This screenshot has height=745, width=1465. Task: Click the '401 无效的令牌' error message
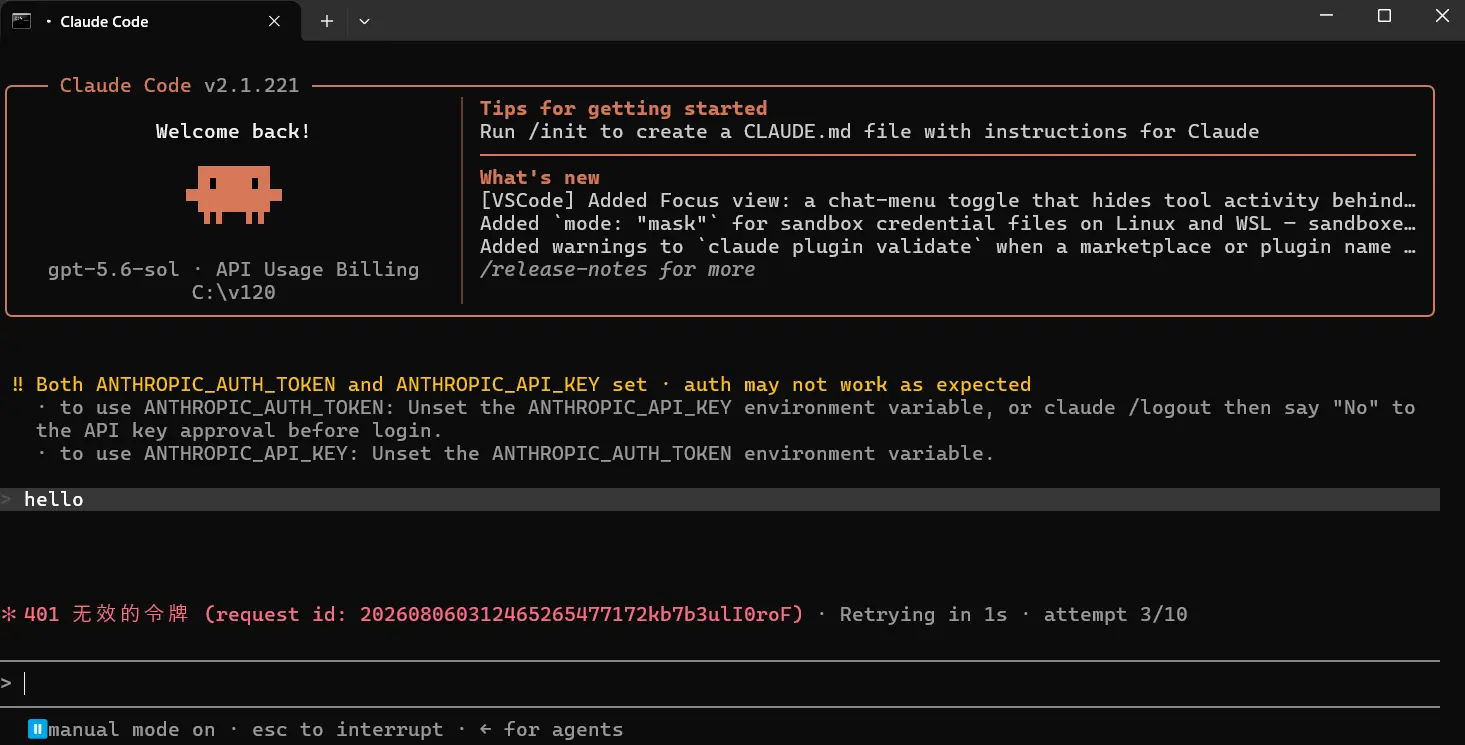point(413,614)
